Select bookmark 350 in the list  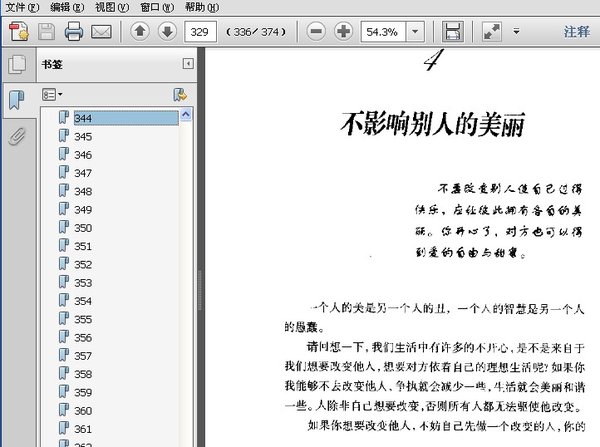(83, 228)
